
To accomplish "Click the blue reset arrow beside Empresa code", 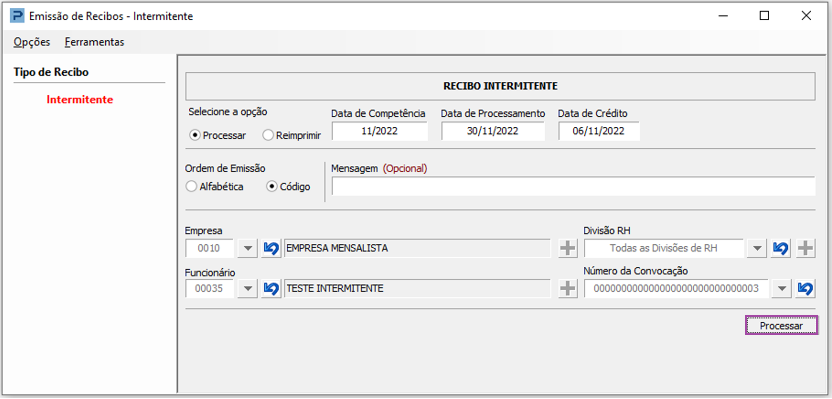I will pos(271,248).
